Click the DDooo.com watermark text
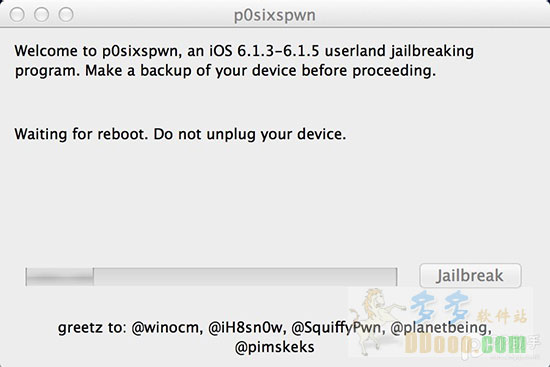Image resolution: width=550 pixels, height=367 pixels. [x=466, y=343]
